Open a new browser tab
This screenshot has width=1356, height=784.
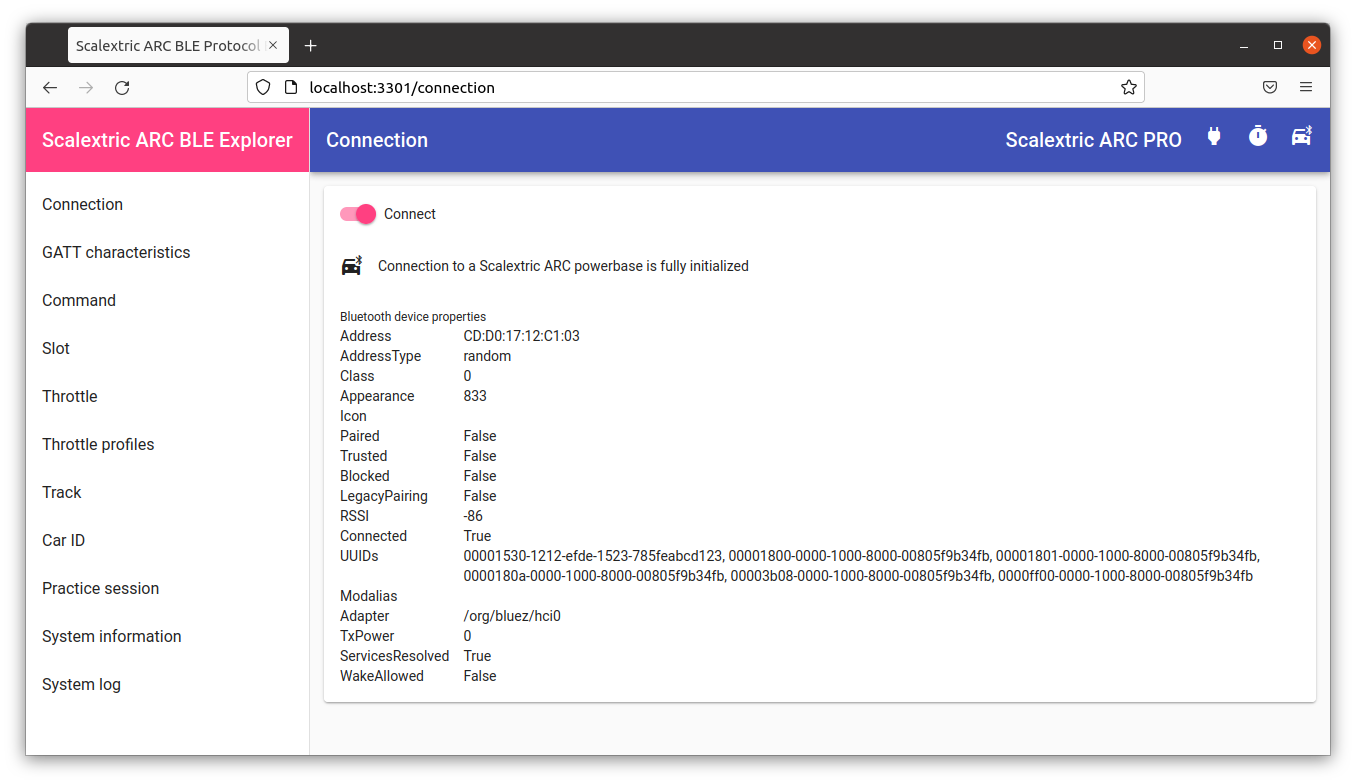pyautogui.click(x=310, y=44)
